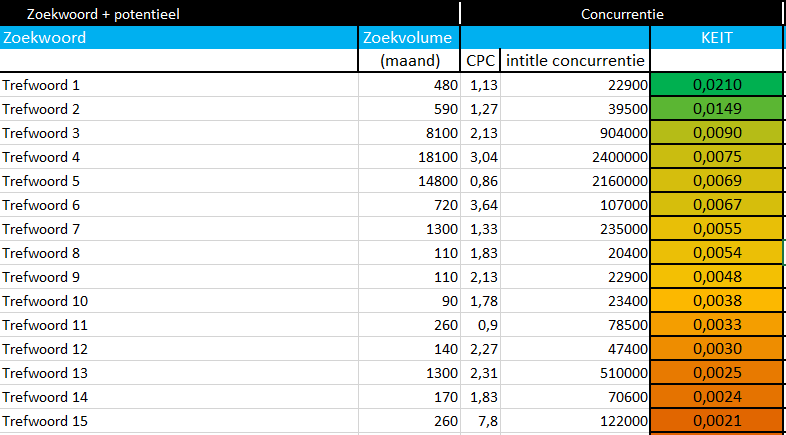Image resolution: width=786 pixels, height=435 pixels.
Task: Click the orange KEIT value 0,0021
Action: click(716, 421)
